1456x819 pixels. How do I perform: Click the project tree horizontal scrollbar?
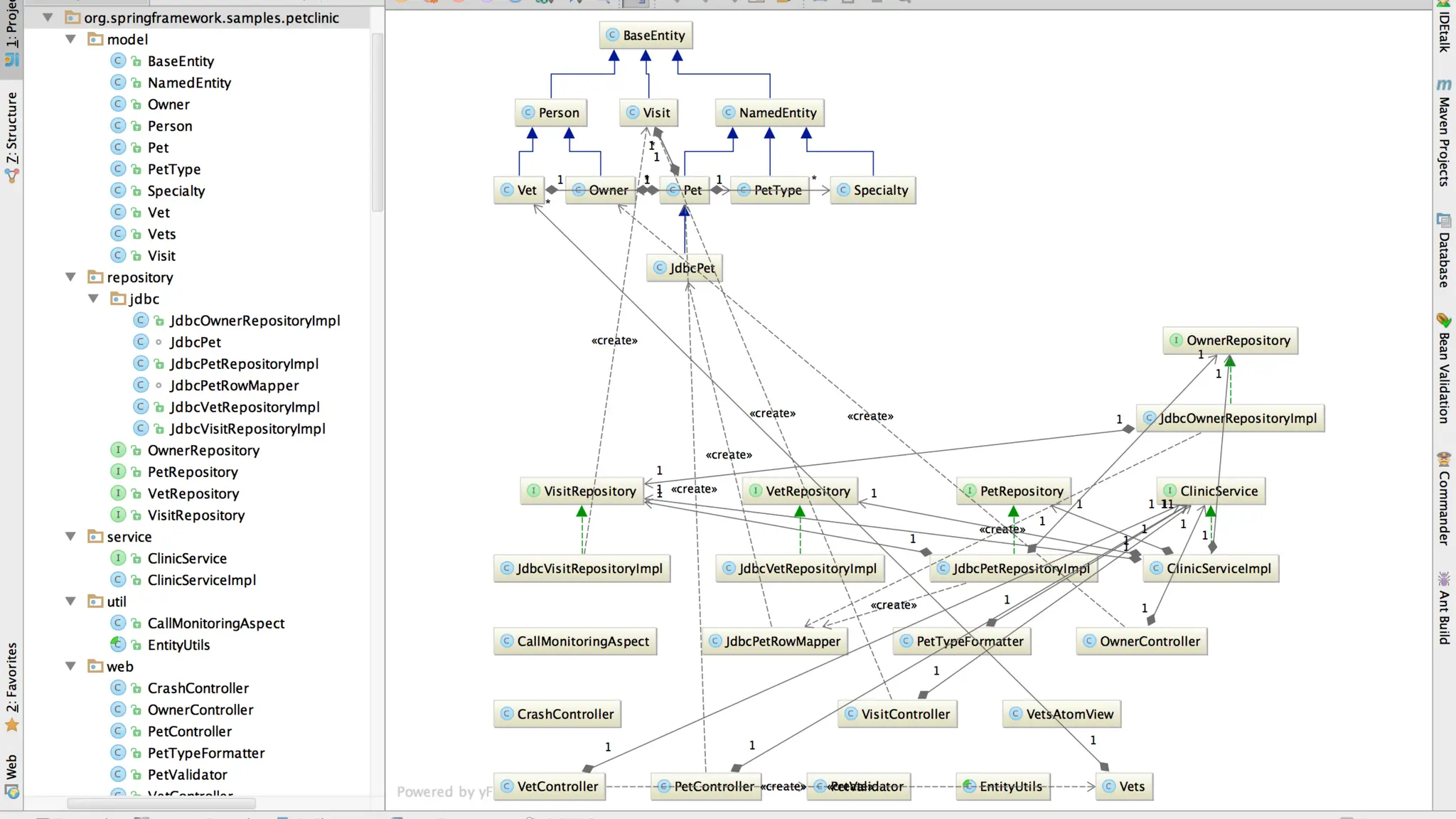tap(161, 803)
